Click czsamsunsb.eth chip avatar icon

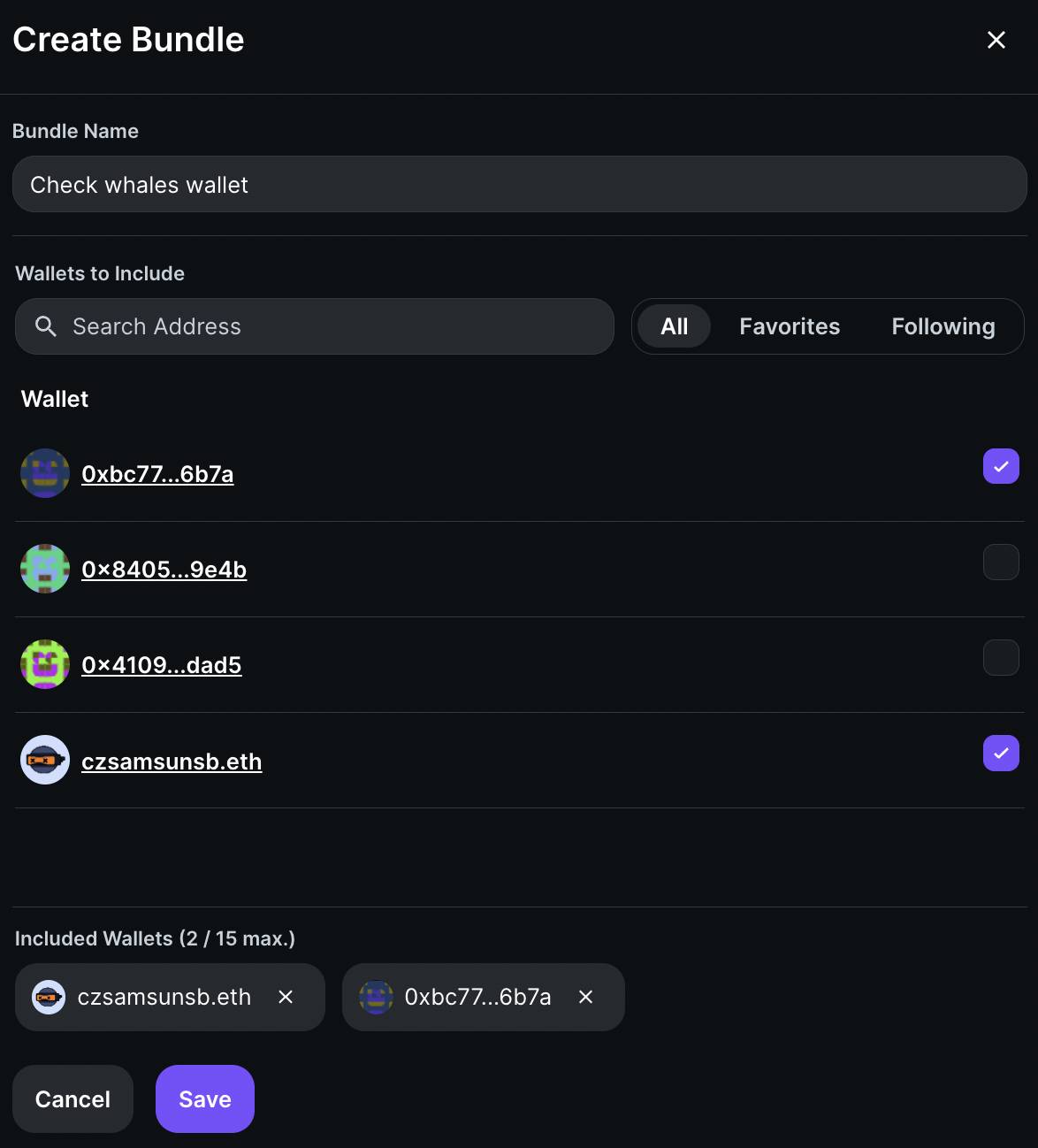tap(49, 997)
